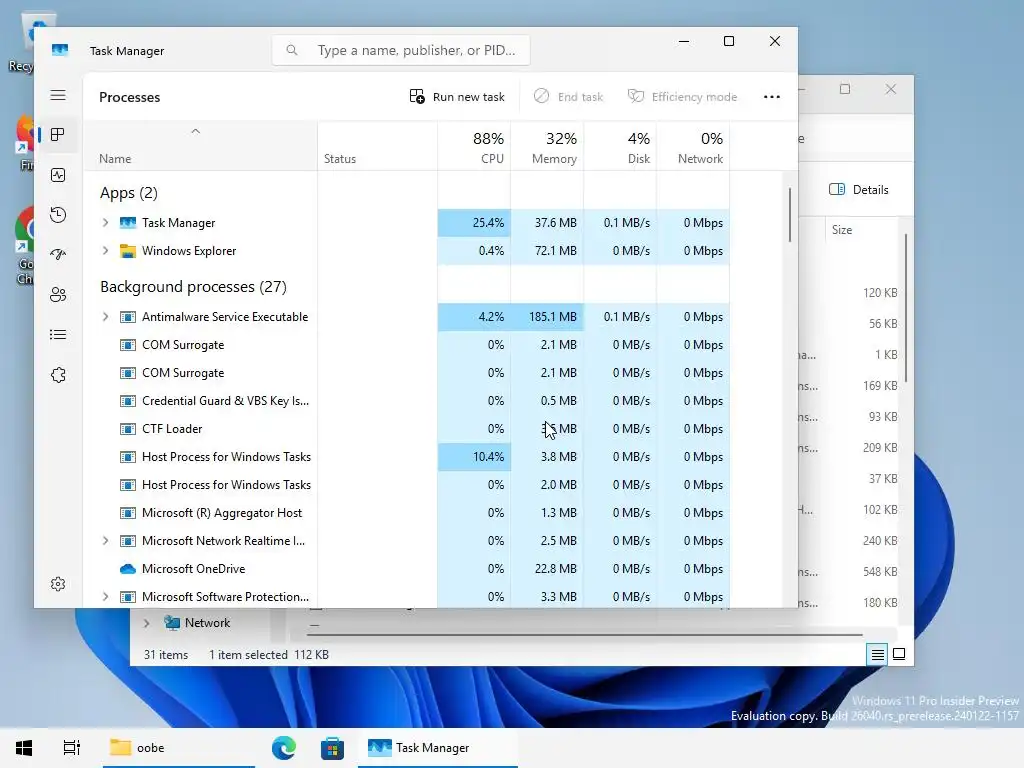Click the Run new task icon
Viewport: 1024px width, 768px height.
point(417,97)
